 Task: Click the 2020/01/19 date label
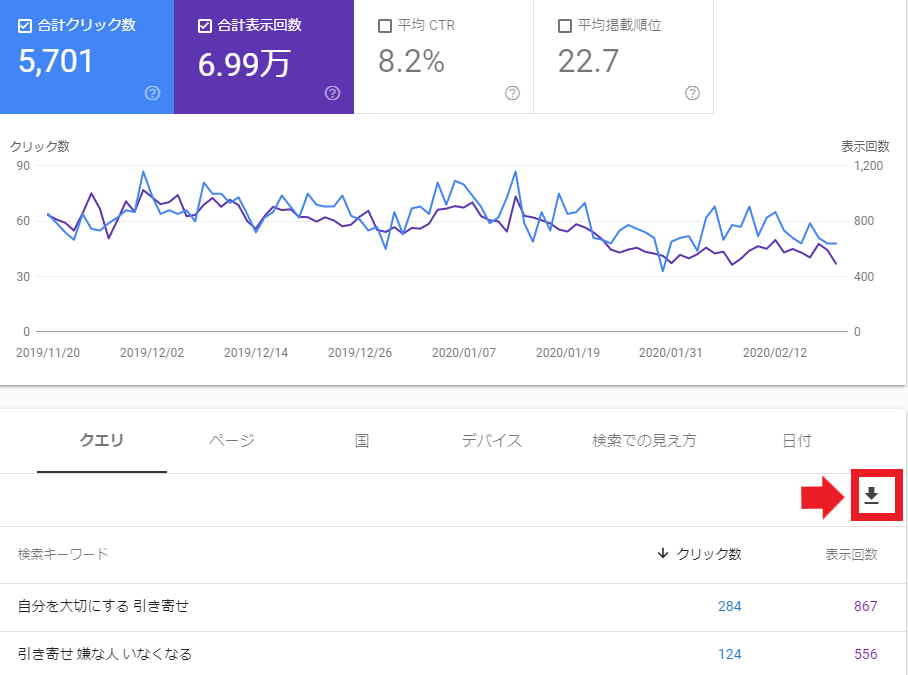pos(568,353)
